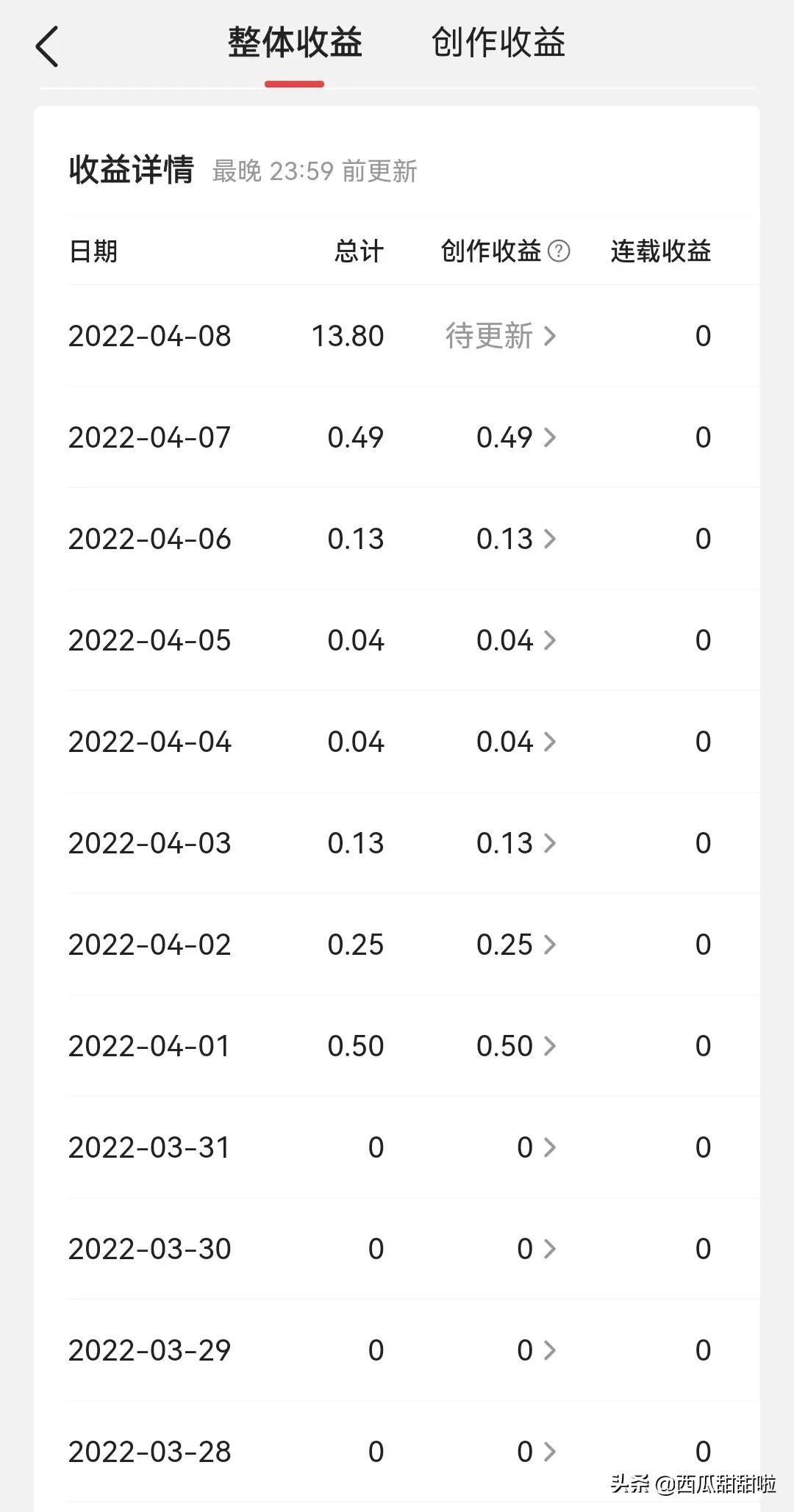Open the 0.49 creation earnings for 2022-04-07
Image resolution: width=794 pixels, height=1512 pixels.
pyautogui.click(x=516, y=437)
